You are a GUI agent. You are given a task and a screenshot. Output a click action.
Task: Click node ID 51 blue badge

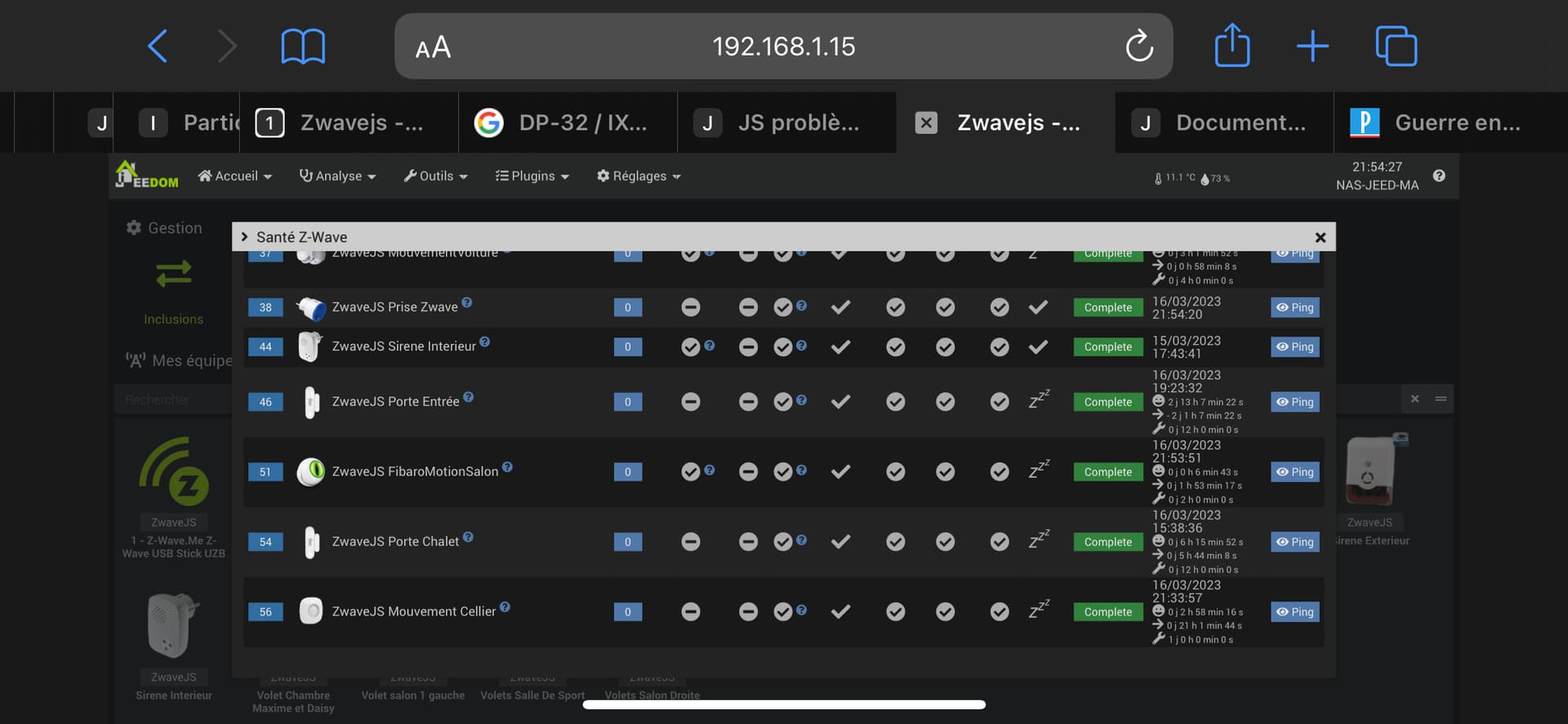(x=265, y=472)
